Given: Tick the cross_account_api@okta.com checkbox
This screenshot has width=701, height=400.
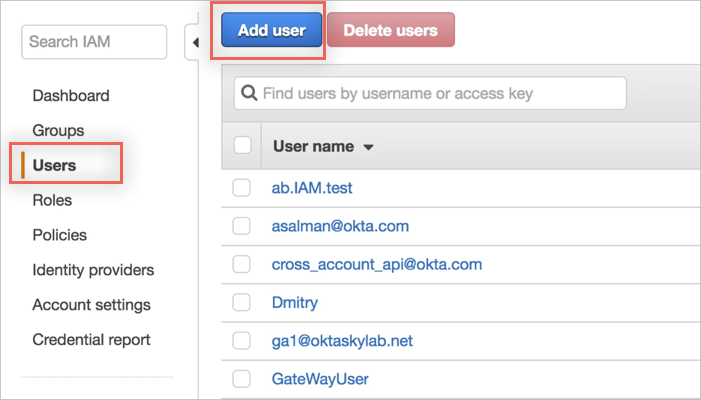Looking at the screenshot, I should pos(241,264).
